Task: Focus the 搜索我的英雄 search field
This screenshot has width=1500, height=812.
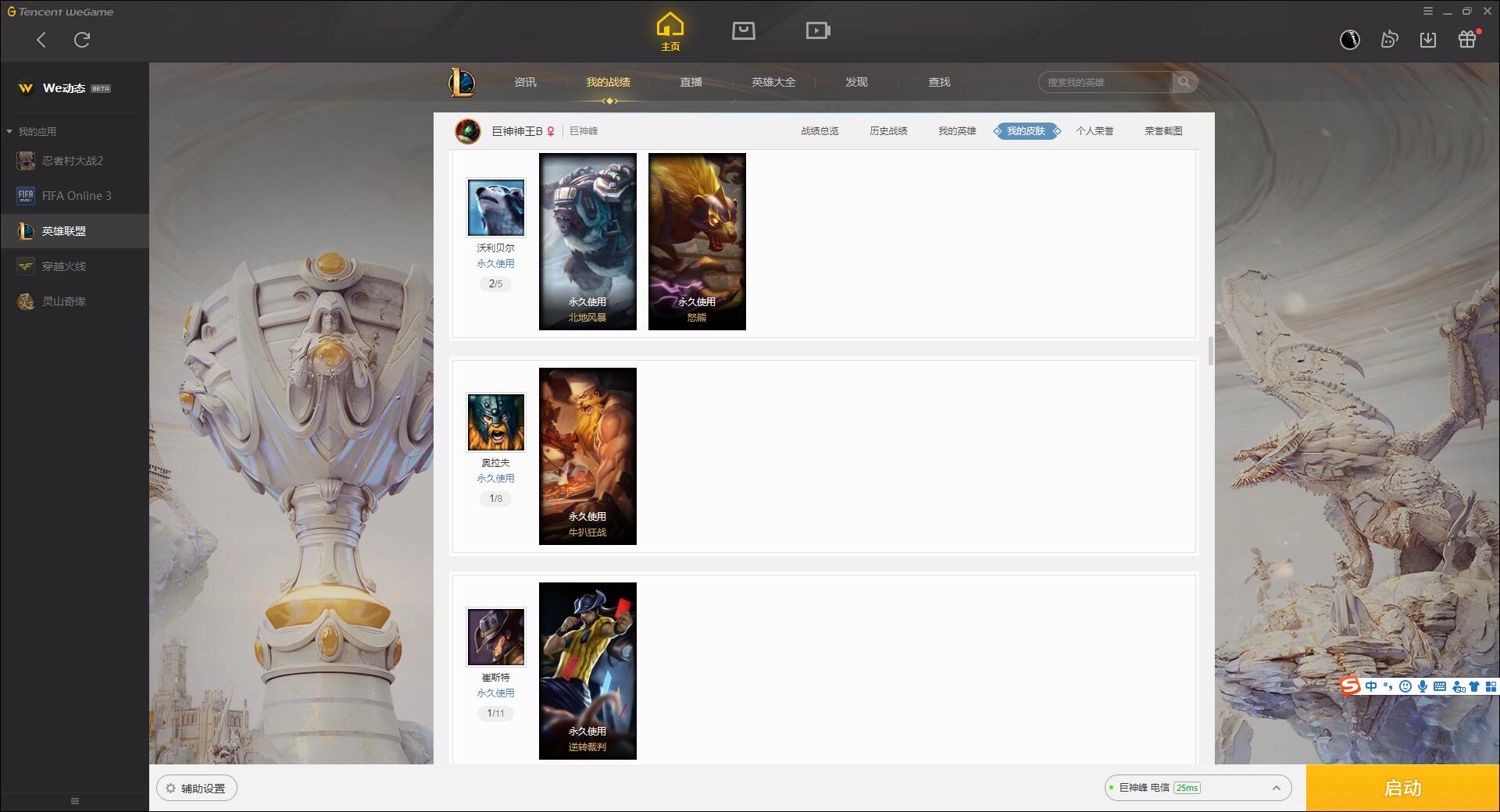Action: [1105, 82]
